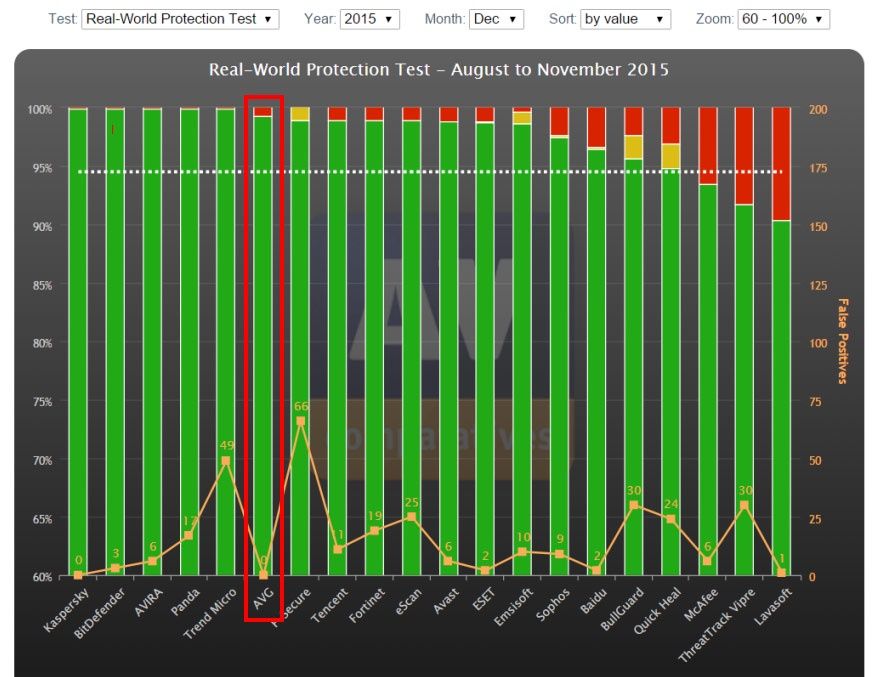
Task: Click the Kaspersky green bar
Action: tap(78, 341)
